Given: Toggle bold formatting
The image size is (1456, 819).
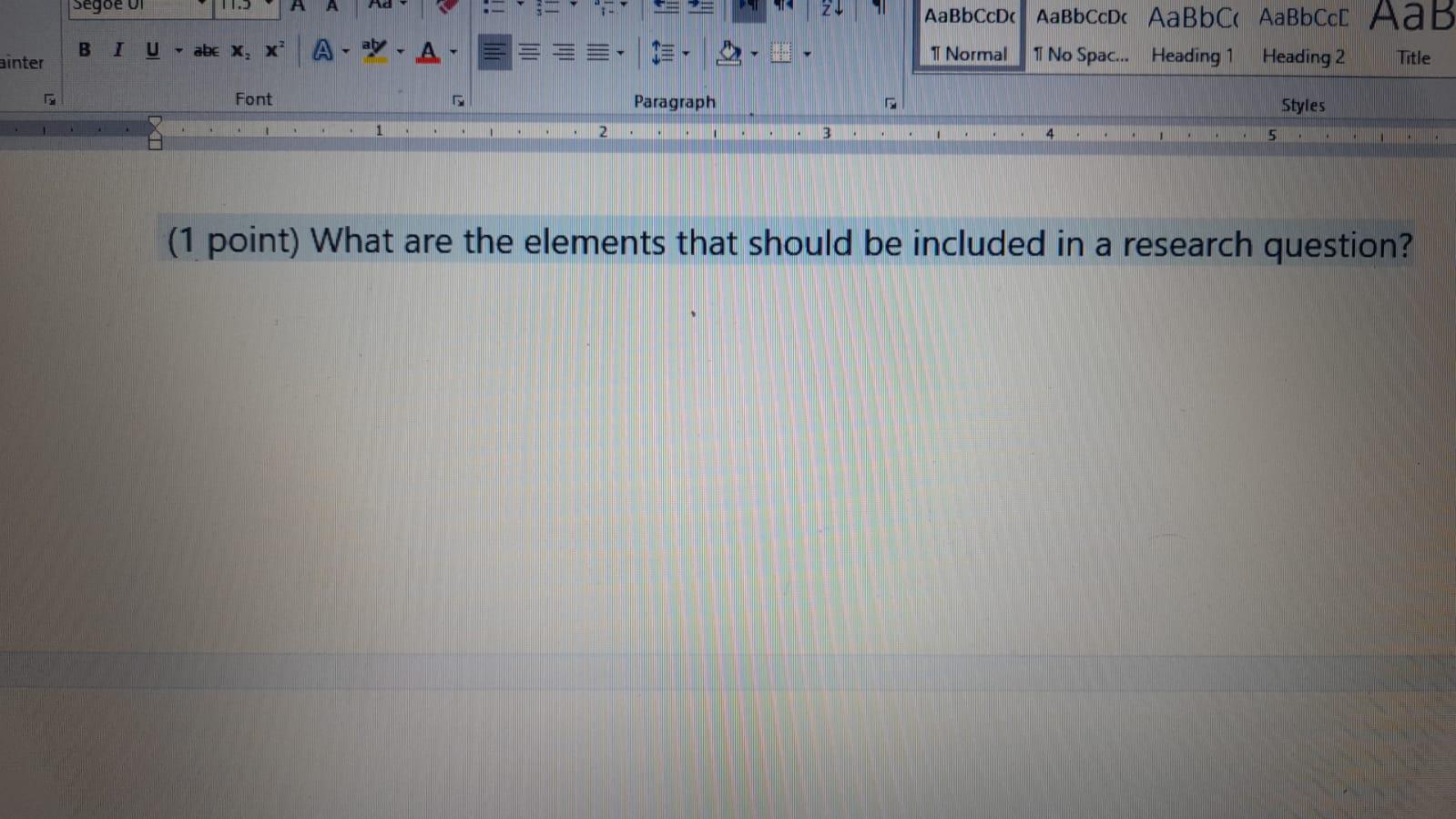Looking at the screenshot, I should (85, 50).
